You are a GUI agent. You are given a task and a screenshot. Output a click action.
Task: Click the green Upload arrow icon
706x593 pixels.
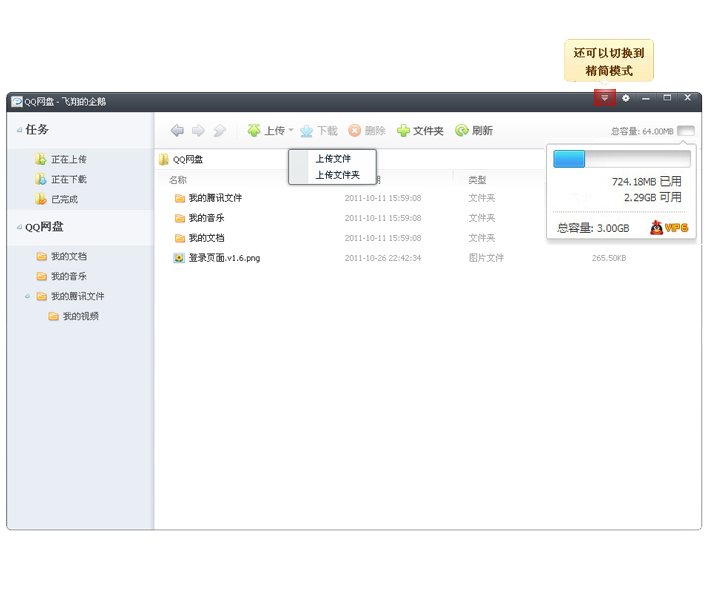point(254,131)
